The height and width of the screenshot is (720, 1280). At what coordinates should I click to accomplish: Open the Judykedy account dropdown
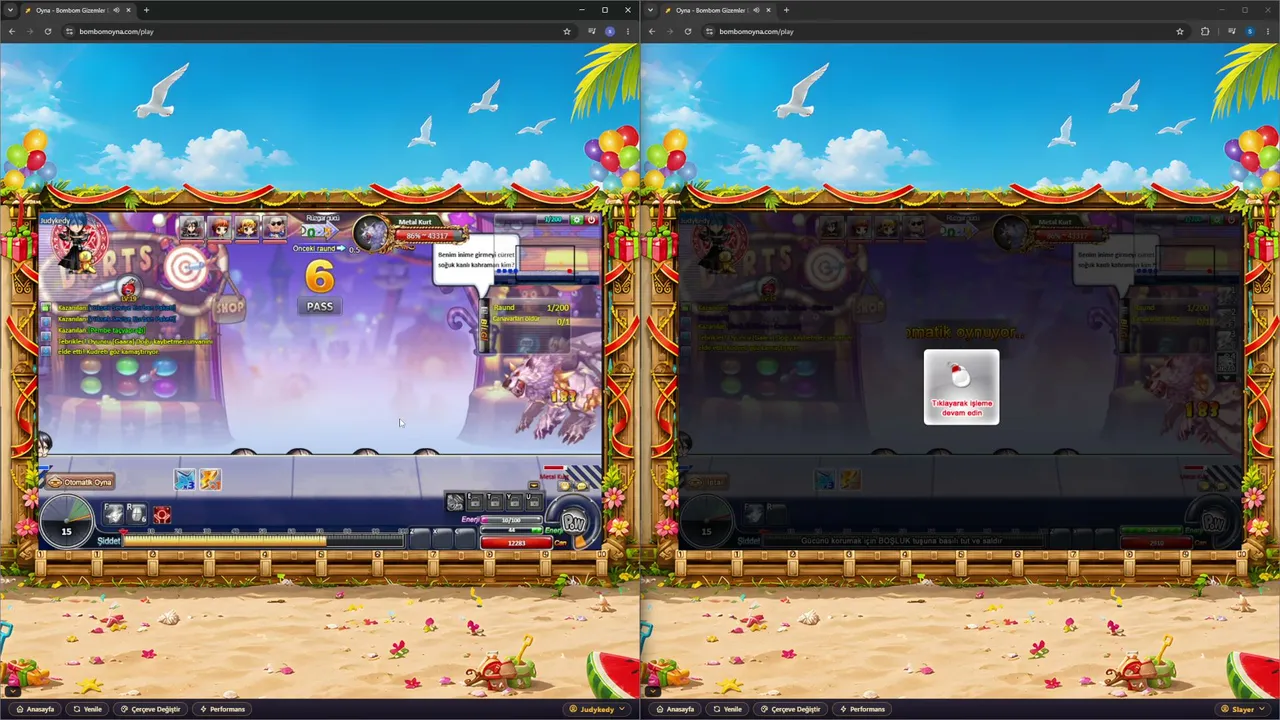pos(598,709)
